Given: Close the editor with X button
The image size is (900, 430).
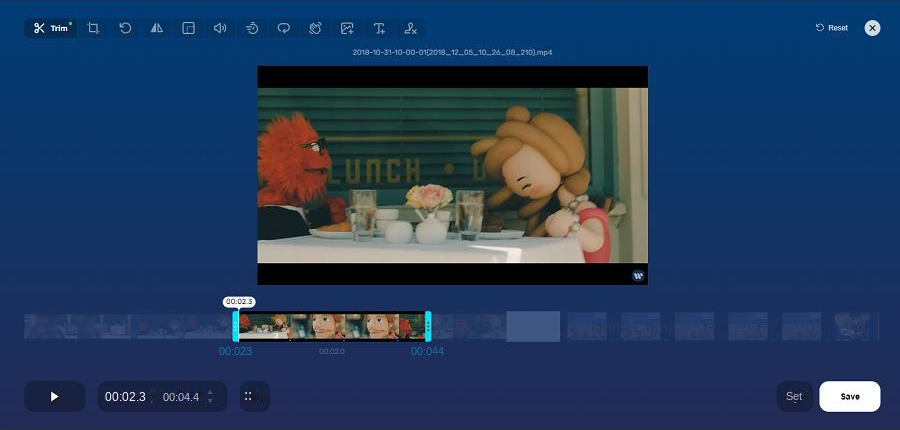Looking at the screenshot, I should pos(872,28).
